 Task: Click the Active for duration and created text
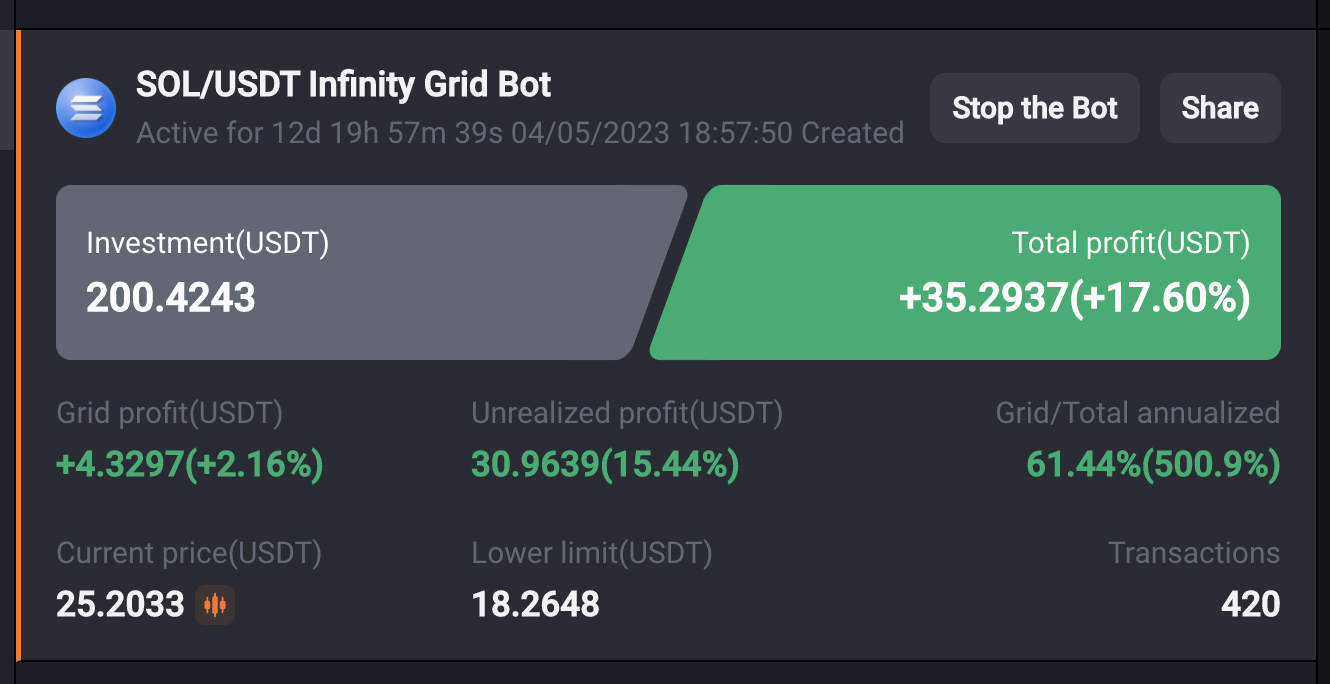point(520,133)
